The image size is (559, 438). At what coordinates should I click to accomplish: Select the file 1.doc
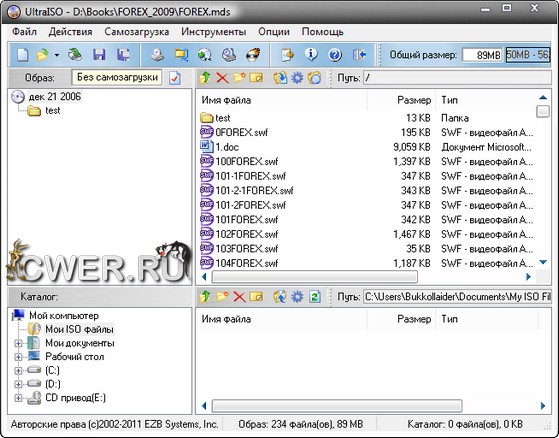tap(227, 147)
